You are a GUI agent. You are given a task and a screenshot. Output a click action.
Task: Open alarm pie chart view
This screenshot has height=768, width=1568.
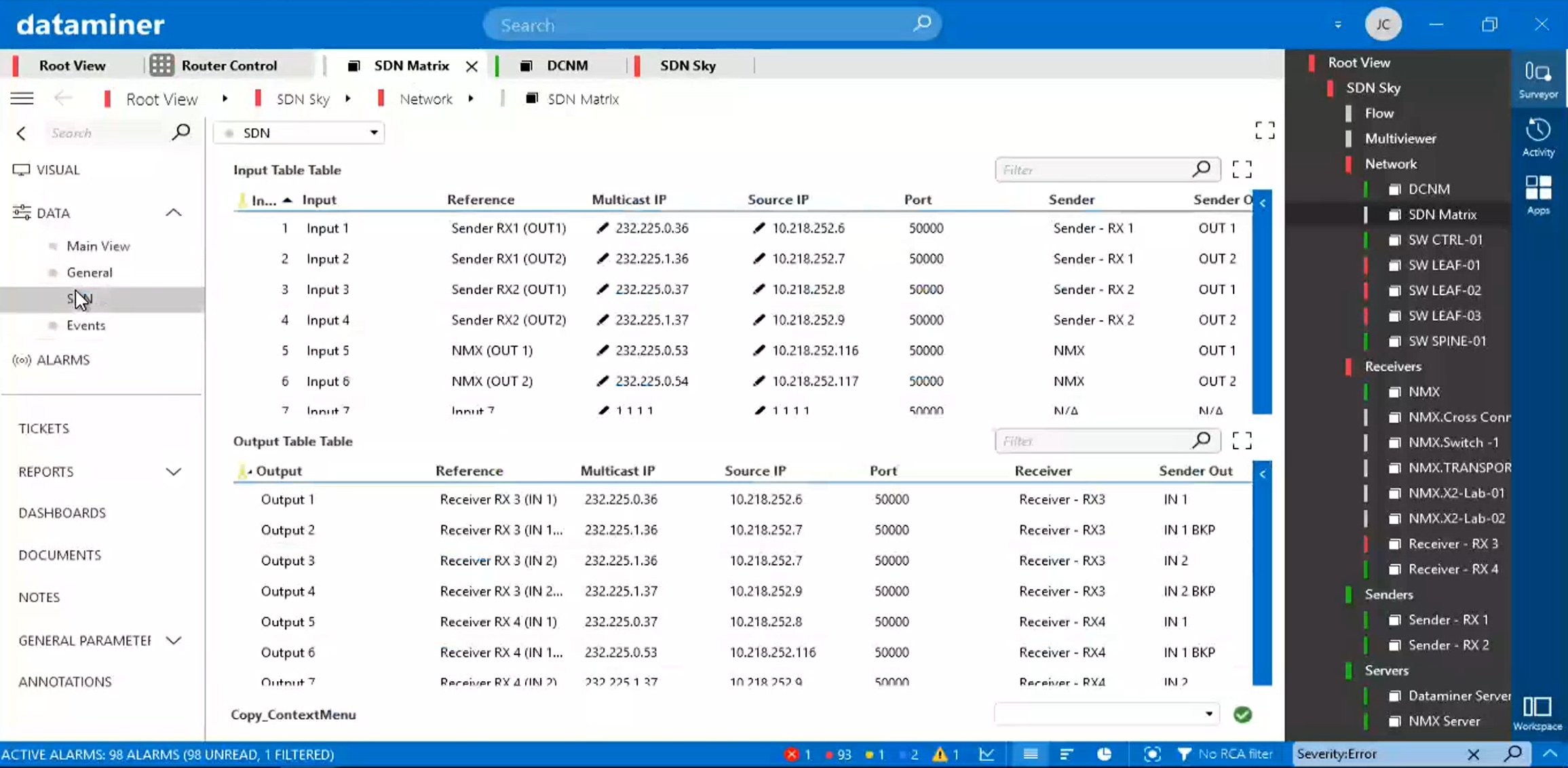pyautogui.click(x=1105, y=754)
